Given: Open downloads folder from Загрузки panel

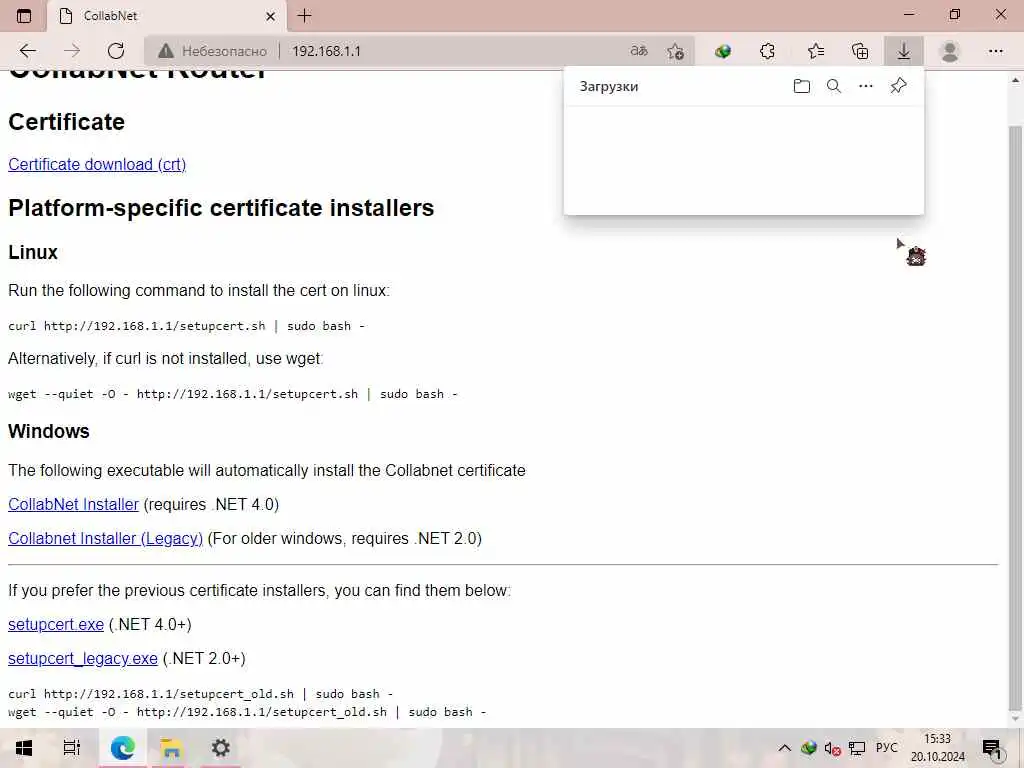Looking at the screenshot, I should (x=801, y=86).
